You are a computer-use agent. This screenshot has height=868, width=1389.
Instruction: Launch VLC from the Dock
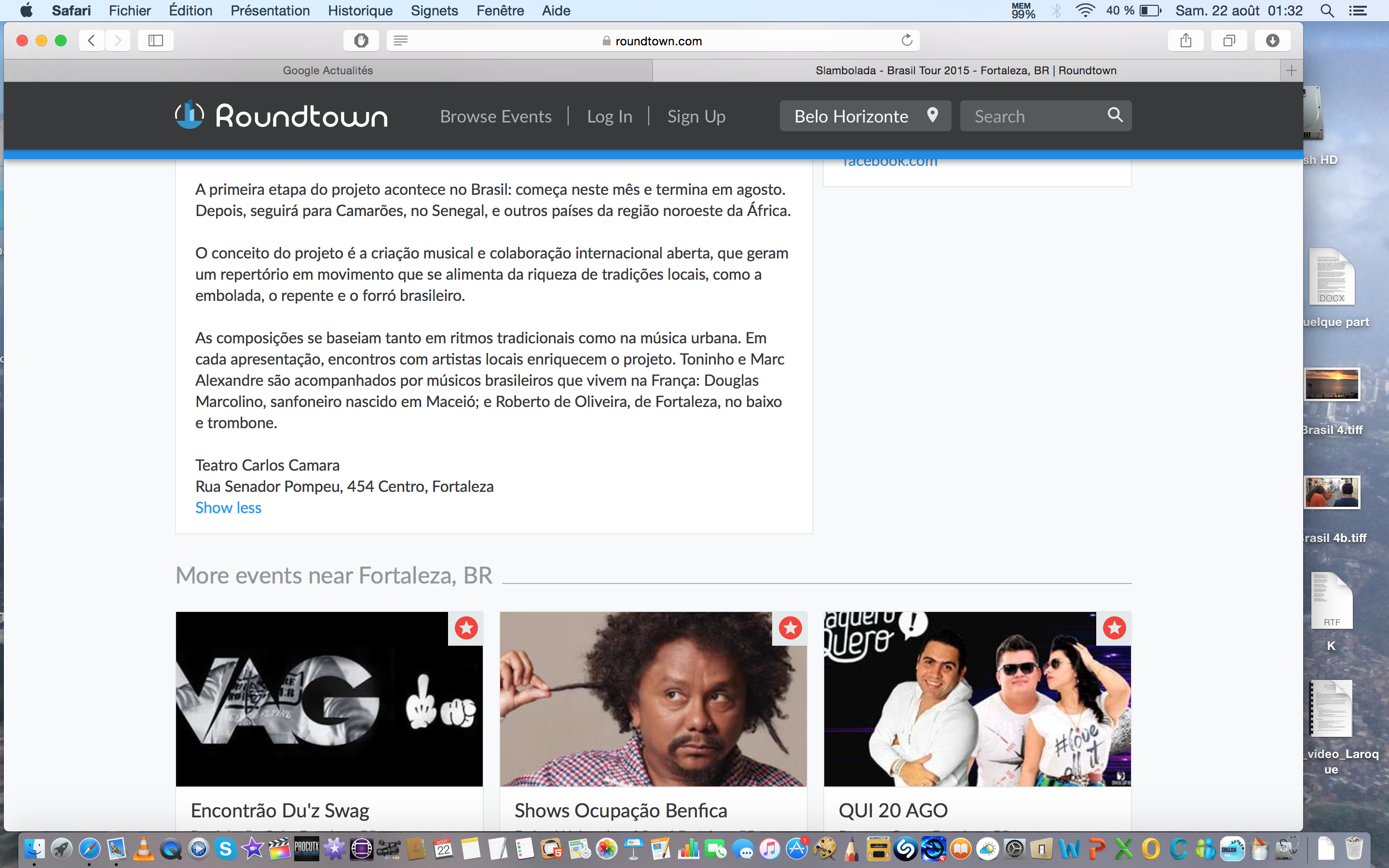click(x=144, y=849)
